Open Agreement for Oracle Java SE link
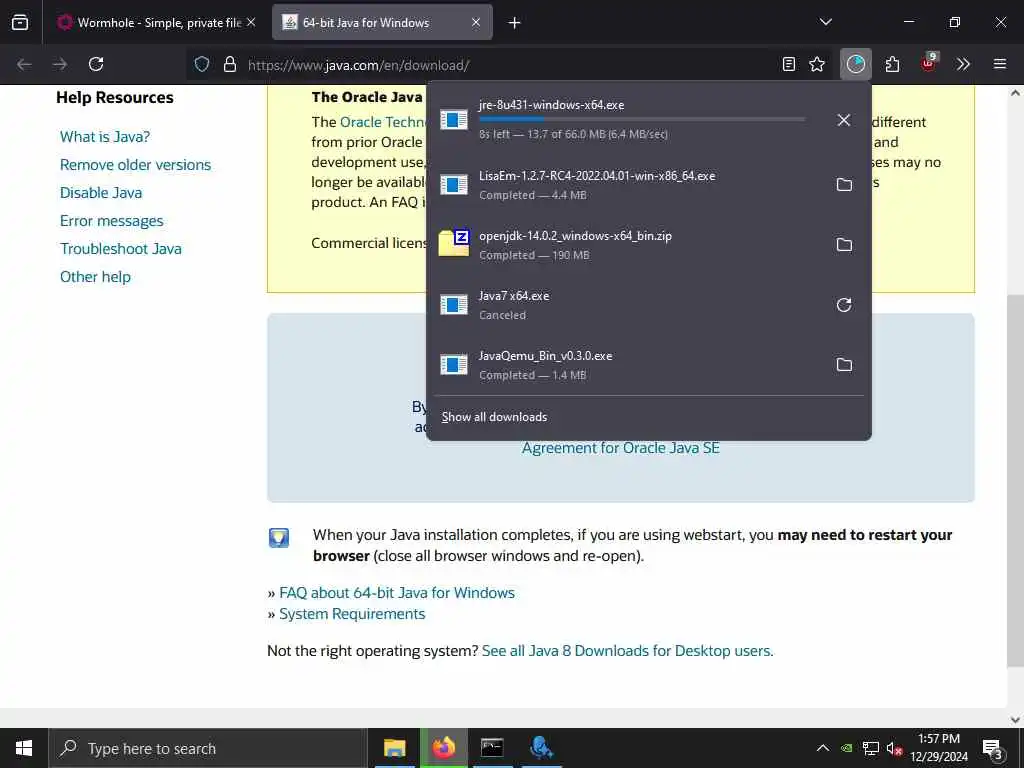Viewport: 1024px width, 768px height. tap(620, 448)
